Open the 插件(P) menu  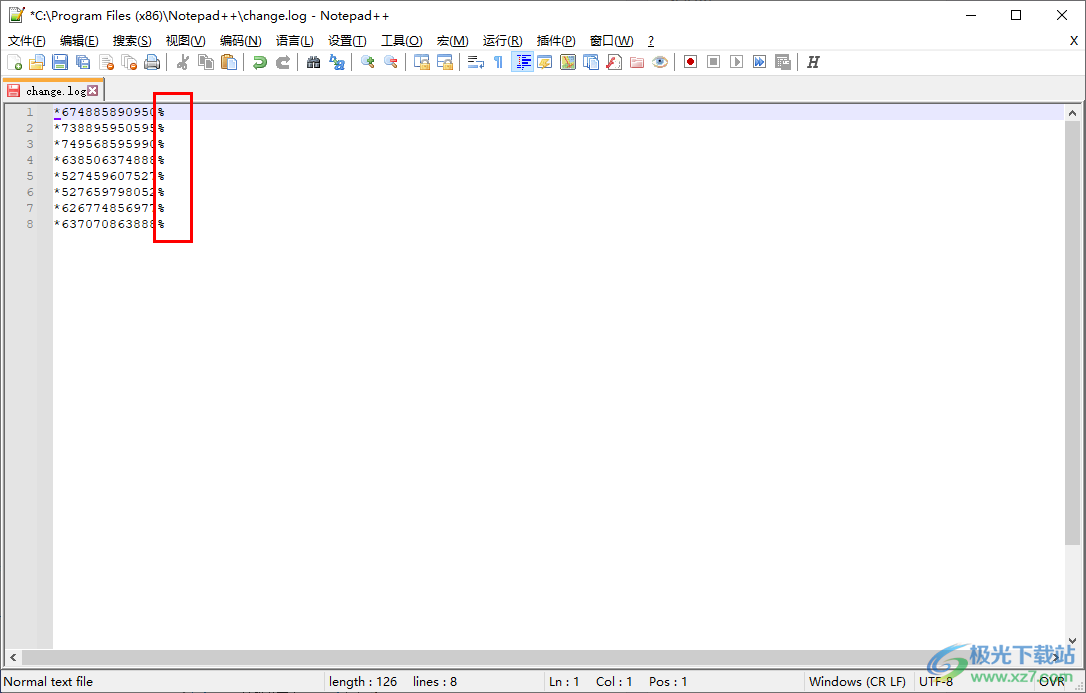556,41
